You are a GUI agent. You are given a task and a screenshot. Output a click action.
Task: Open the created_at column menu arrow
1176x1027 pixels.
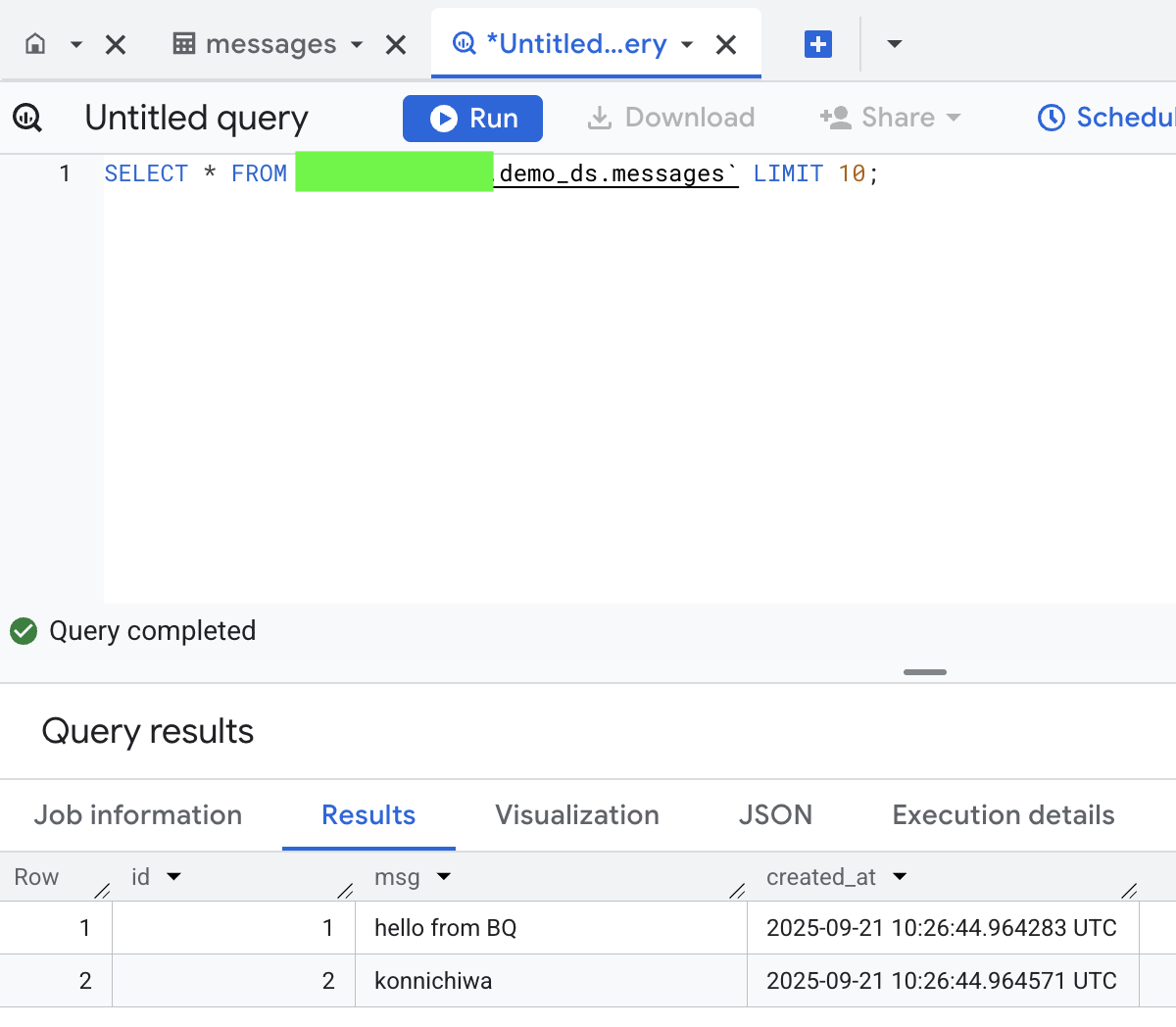pos(900,877)
